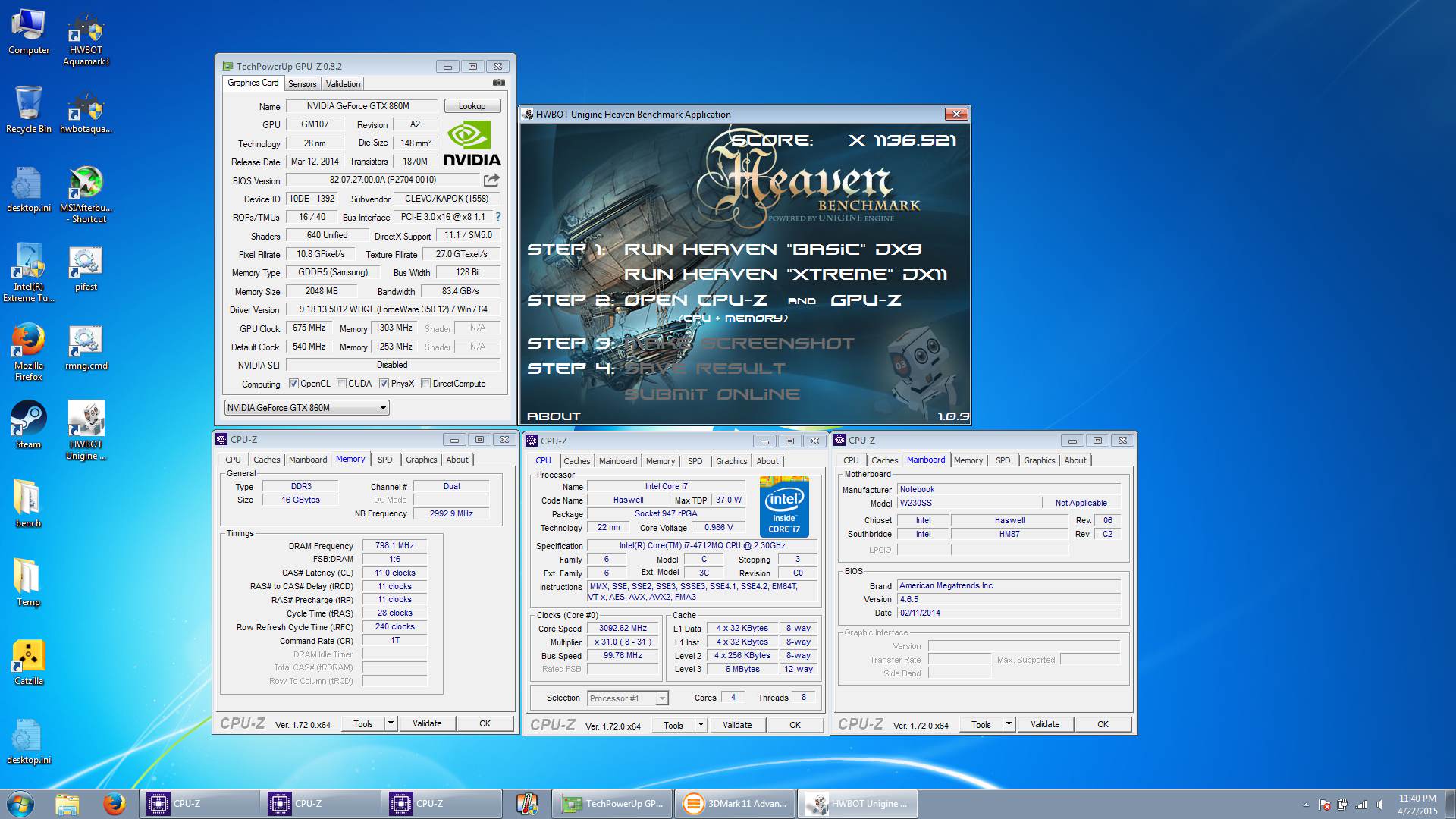The width and height of the screenshot is (1456, 819).
Task: Open Processor #1 selection dropdown
Action: [x=627, y=698]
